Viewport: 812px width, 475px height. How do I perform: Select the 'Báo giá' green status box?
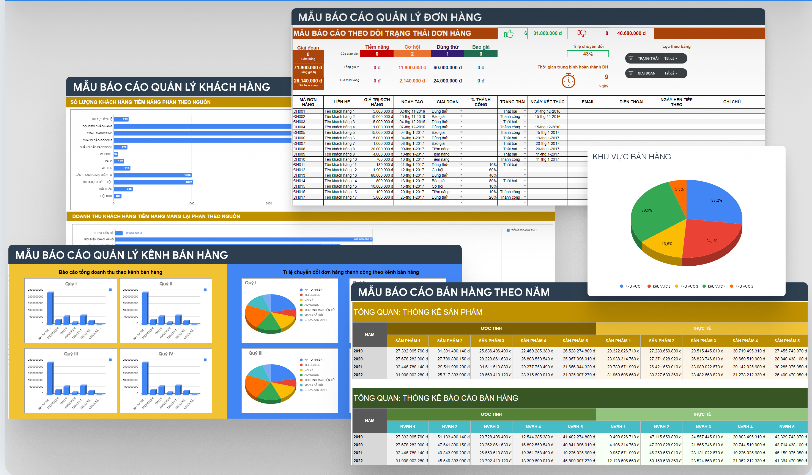[x=481, y=54]
